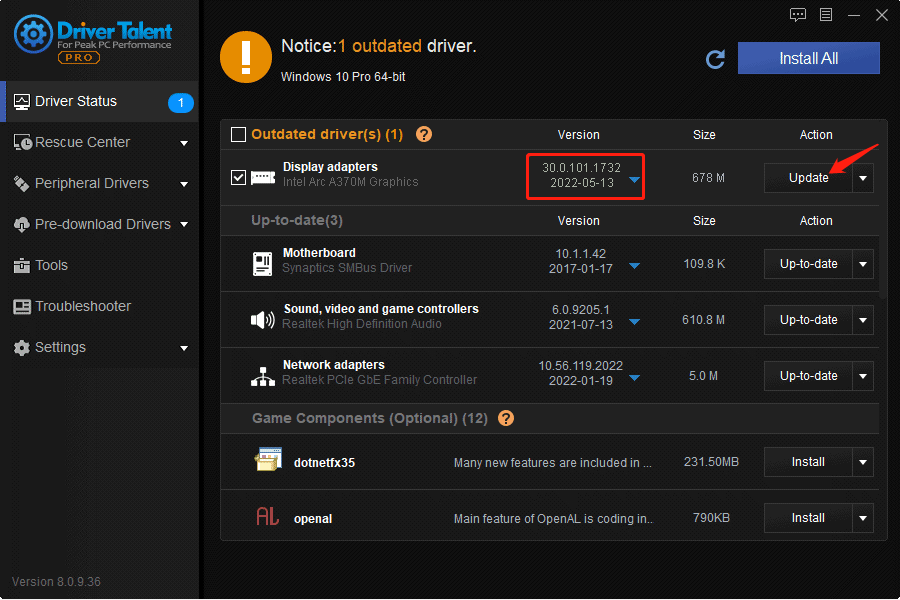Click the Motherboard device icon
Viewport: 900px width, 600px height.
coord(262,264)
